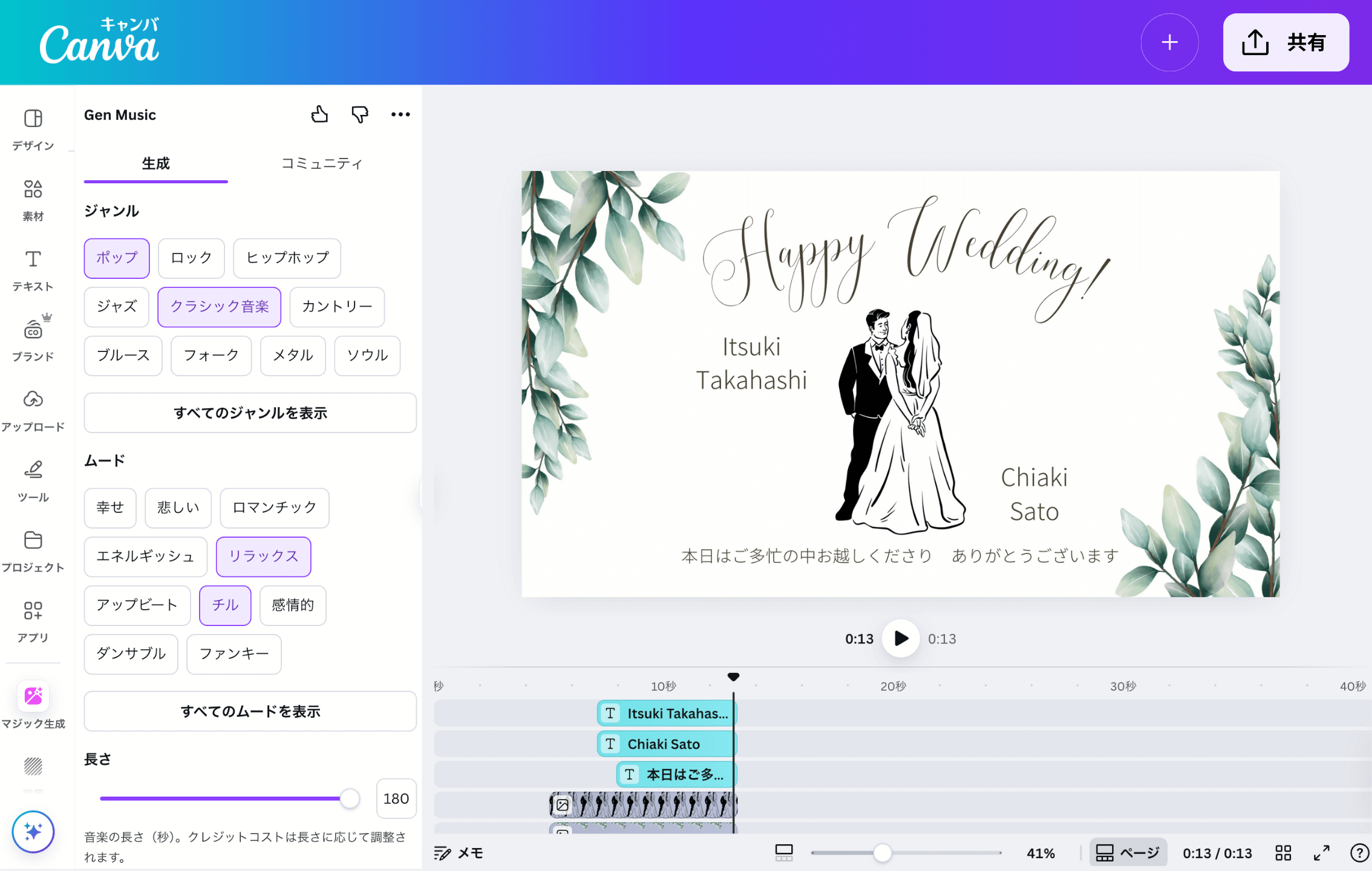This screenshot has width=1372, height=871.
Task: Click the 41% zoom level
Action: (x=1040, y=853)
